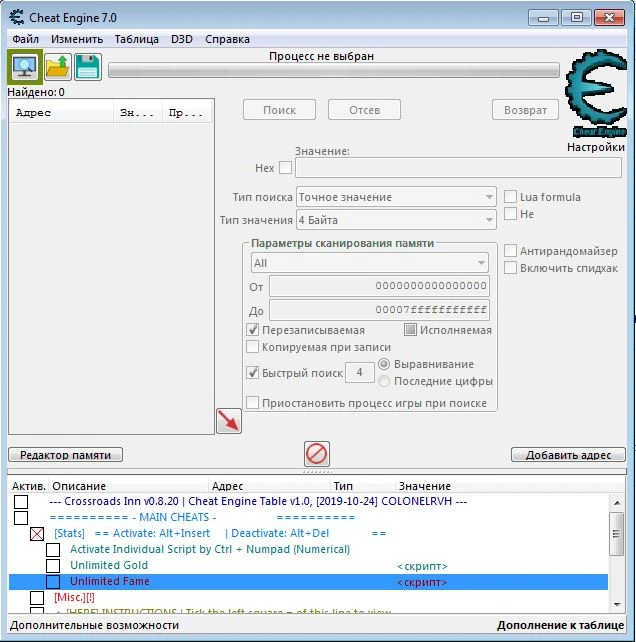Screen dimensions: 636x642
Task: Click the red clear list icon
Action: tap(317, 454)
